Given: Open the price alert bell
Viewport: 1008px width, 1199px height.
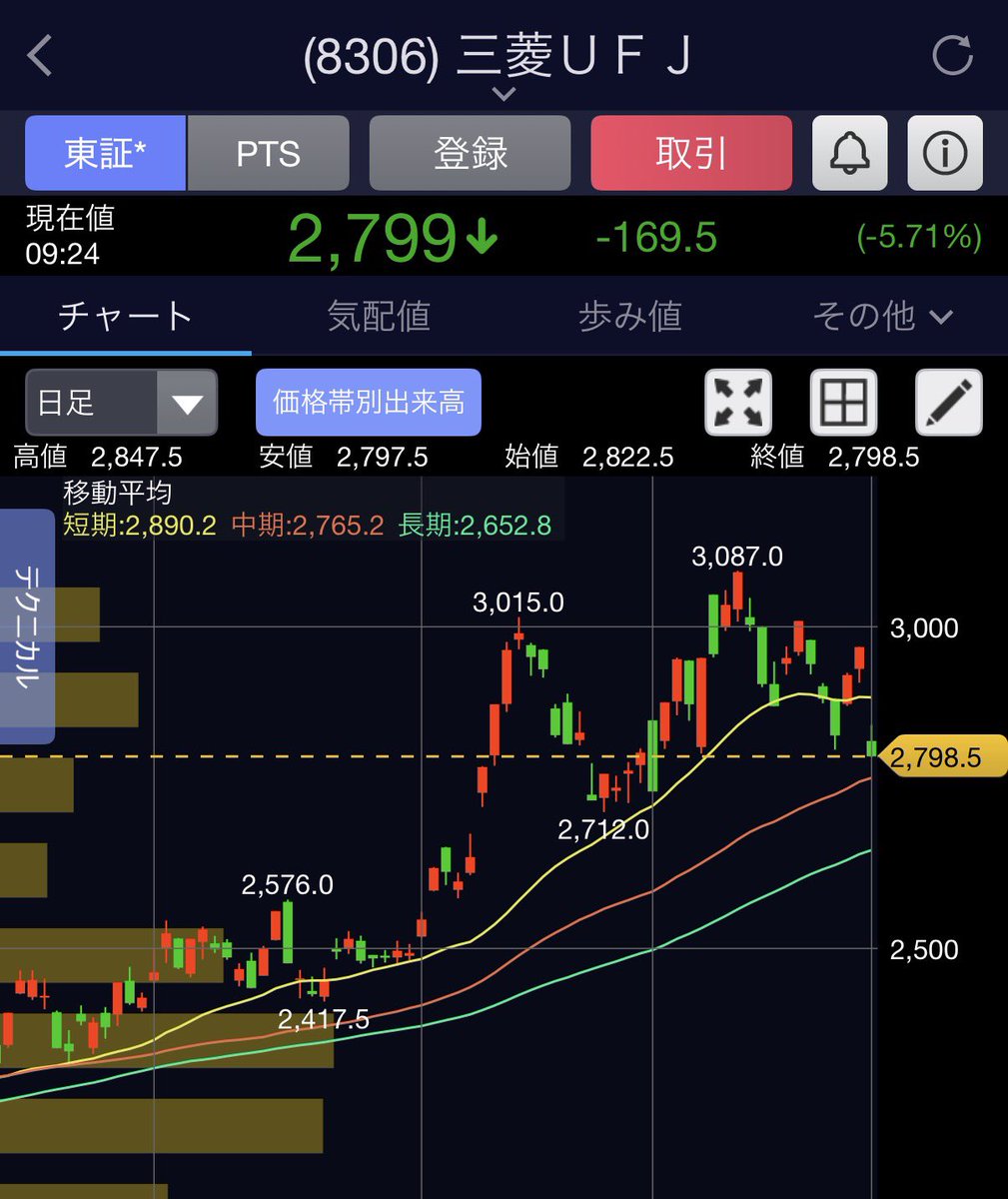Looking at the screenshot, I should 849,153.
